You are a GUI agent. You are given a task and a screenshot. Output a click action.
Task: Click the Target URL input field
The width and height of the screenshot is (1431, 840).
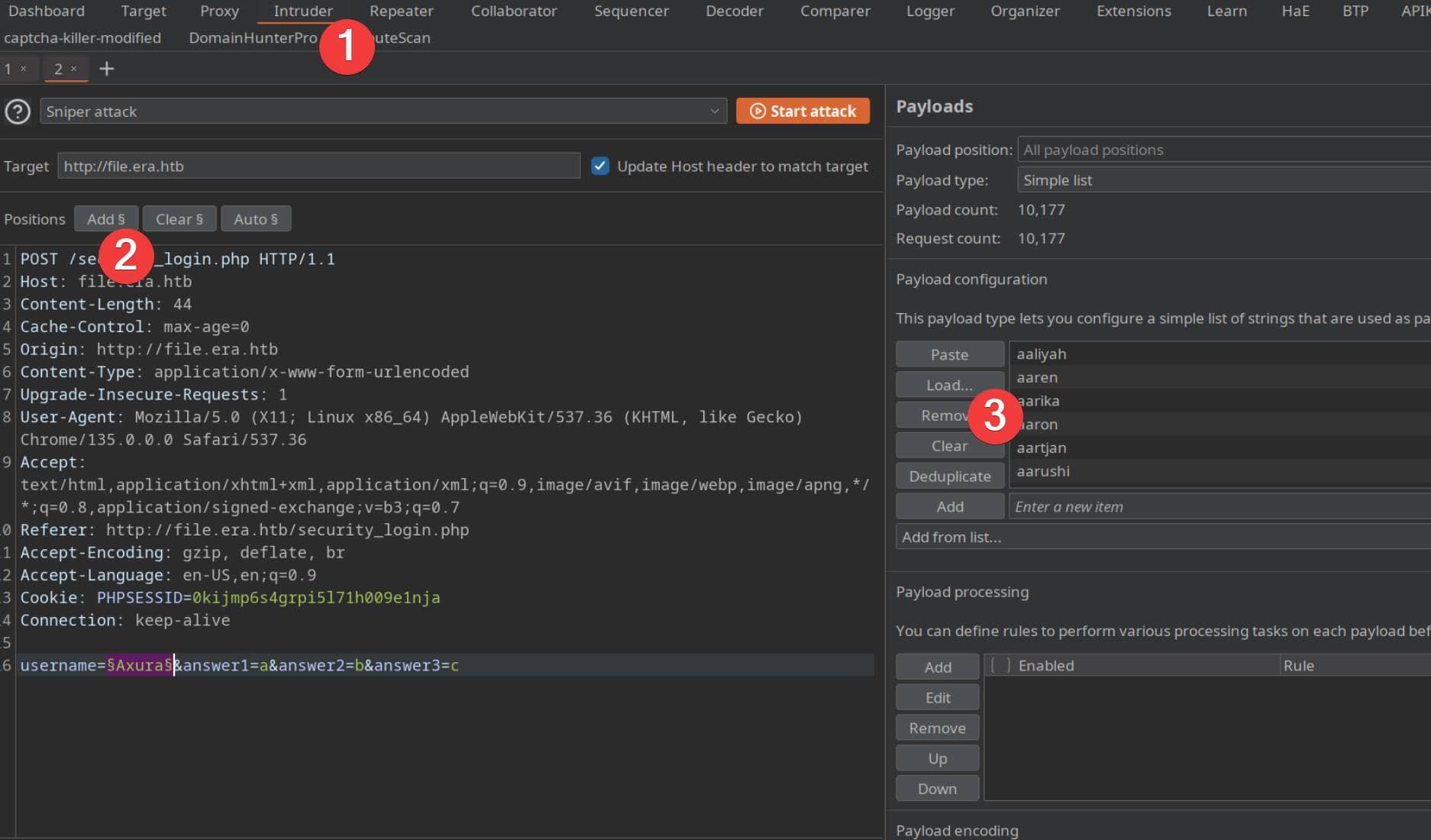coord(318,166)
